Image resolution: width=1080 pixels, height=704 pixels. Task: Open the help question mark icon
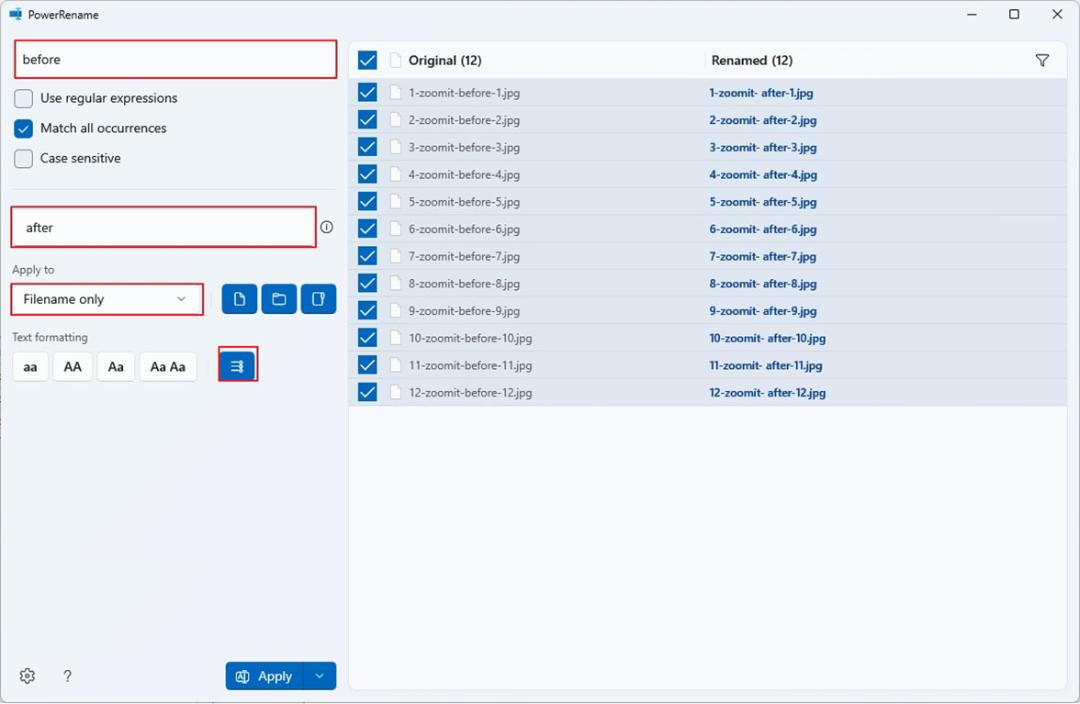(67, 676)
